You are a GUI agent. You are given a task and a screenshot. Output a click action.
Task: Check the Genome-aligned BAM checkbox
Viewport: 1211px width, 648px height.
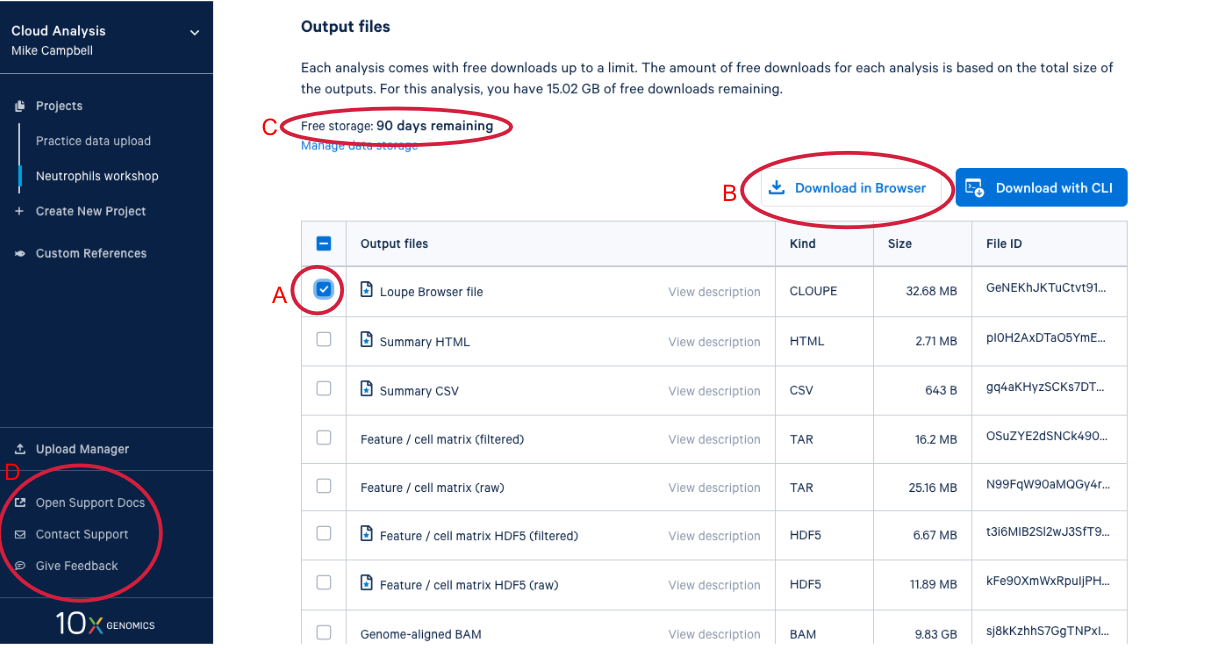coord(324,632)
